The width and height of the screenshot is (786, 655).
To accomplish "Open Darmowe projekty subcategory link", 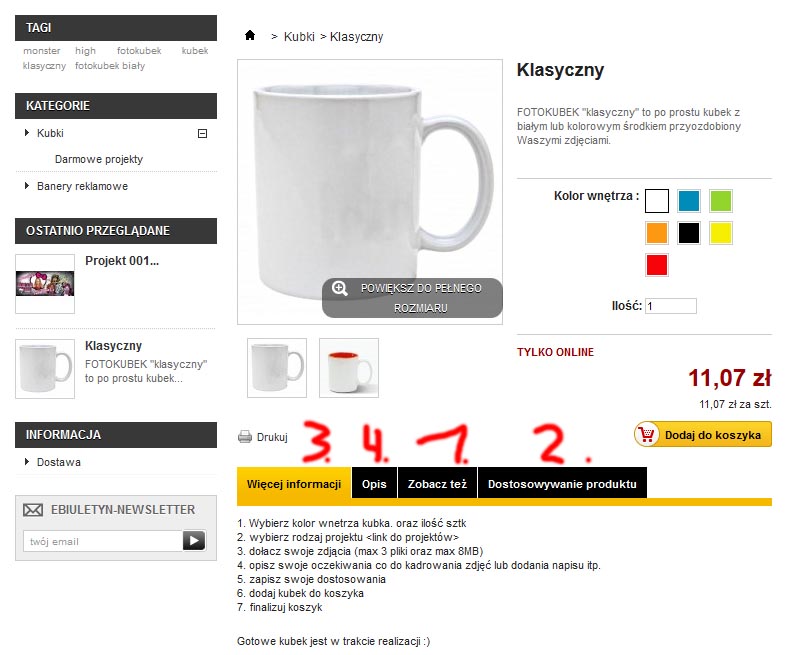I will (x=99, y=159).
